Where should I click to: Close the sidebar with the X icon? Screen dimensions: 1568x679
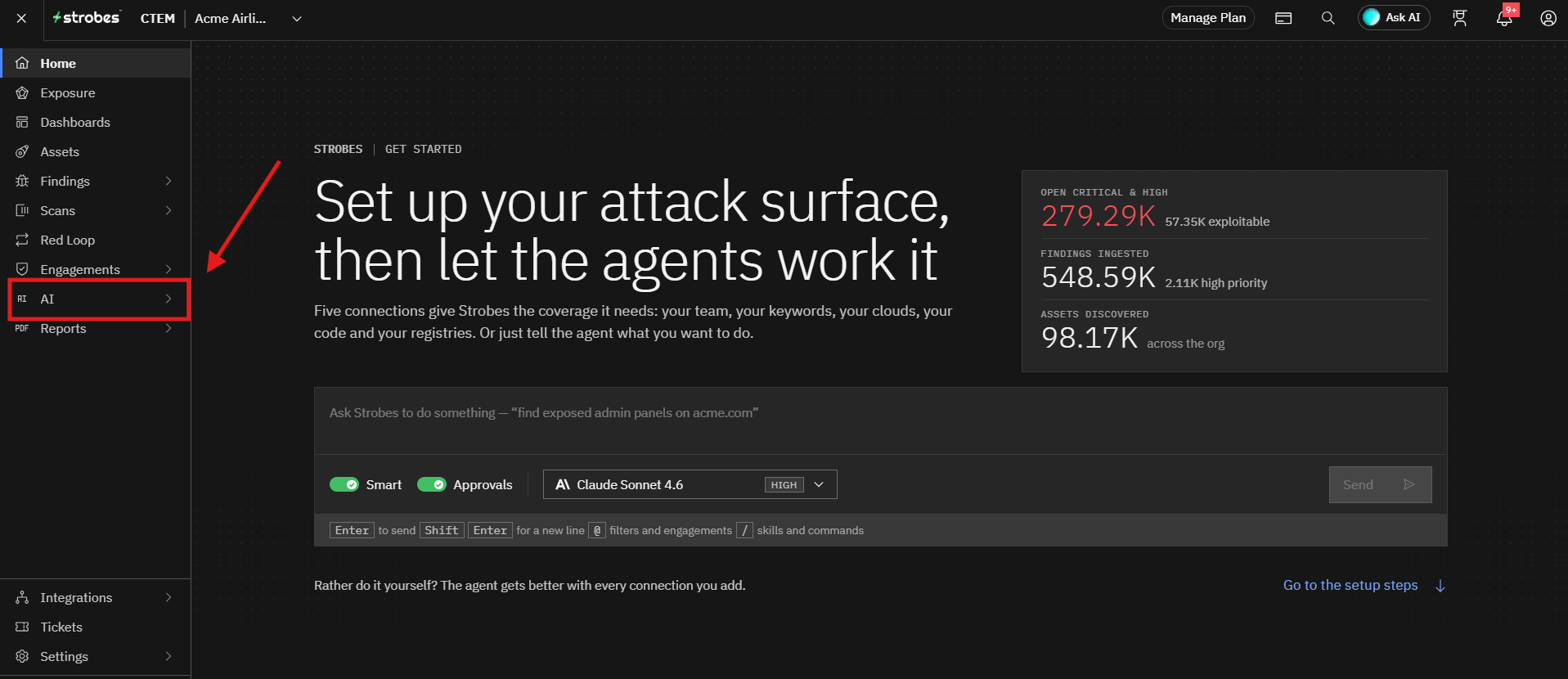pyautogui.click(x=21, y=18)
